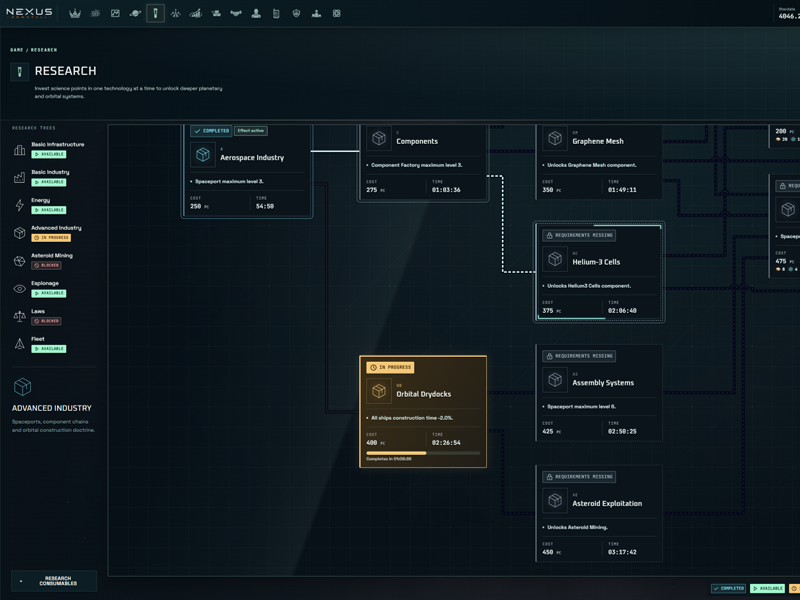Select the Espionage eye icon
Screen dimensions: 800x600
coord(19,289)
